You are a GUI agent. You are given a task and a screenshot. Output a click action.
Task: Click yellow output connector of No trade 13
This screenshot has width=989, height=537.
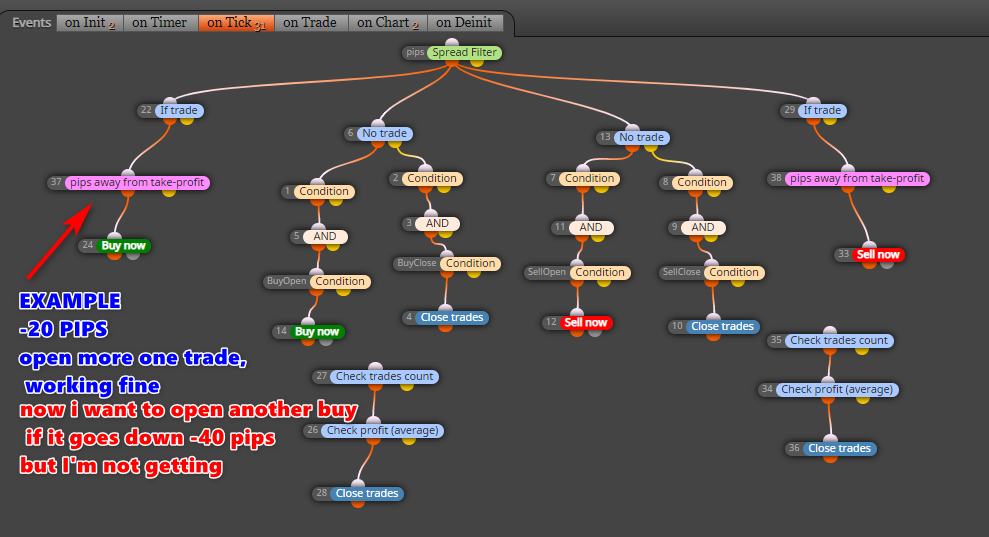pyautogui.click(x=652, y=147)
